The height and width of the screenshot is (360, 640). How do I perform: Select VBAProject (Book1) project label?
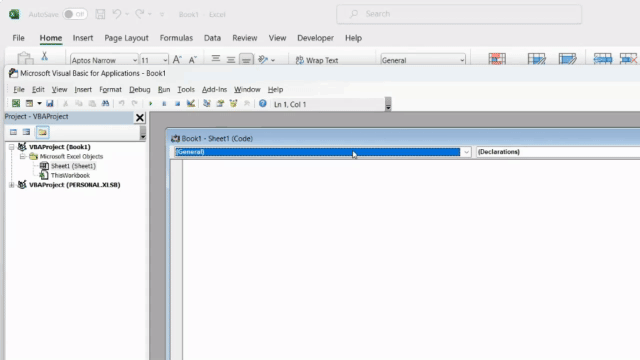pos(60,147)
